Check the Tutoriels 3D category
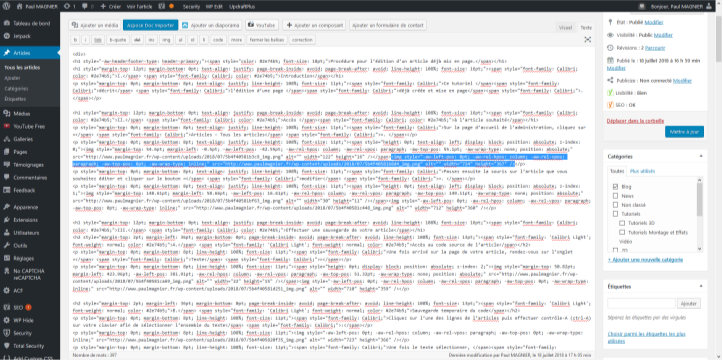This screenshot has width=723, height=360. point(622,223)
